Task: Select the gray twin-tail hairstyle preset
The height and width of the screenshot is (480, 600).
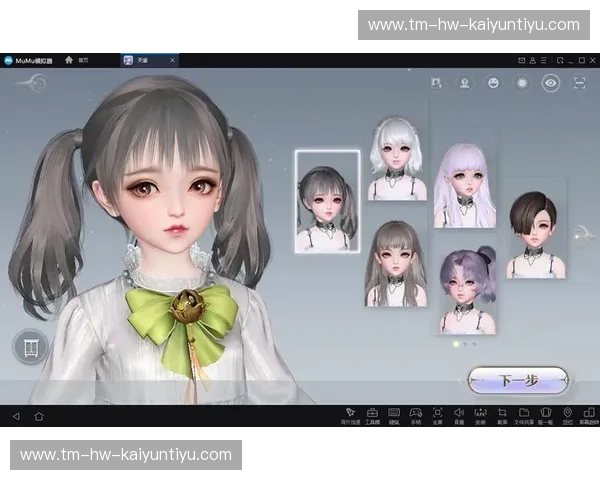Action: pos(328,201)
